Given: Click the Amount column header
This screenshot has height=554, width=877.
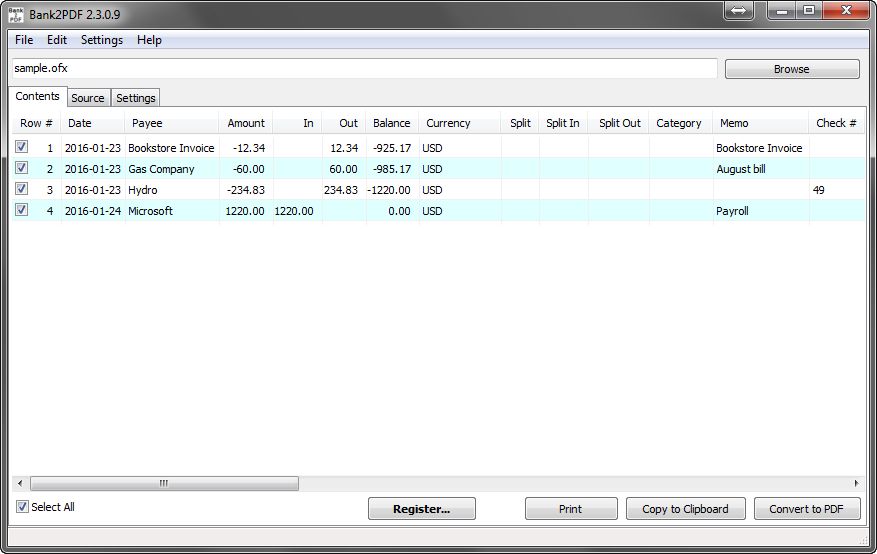Looking at the screenshot, I should 246,123.
